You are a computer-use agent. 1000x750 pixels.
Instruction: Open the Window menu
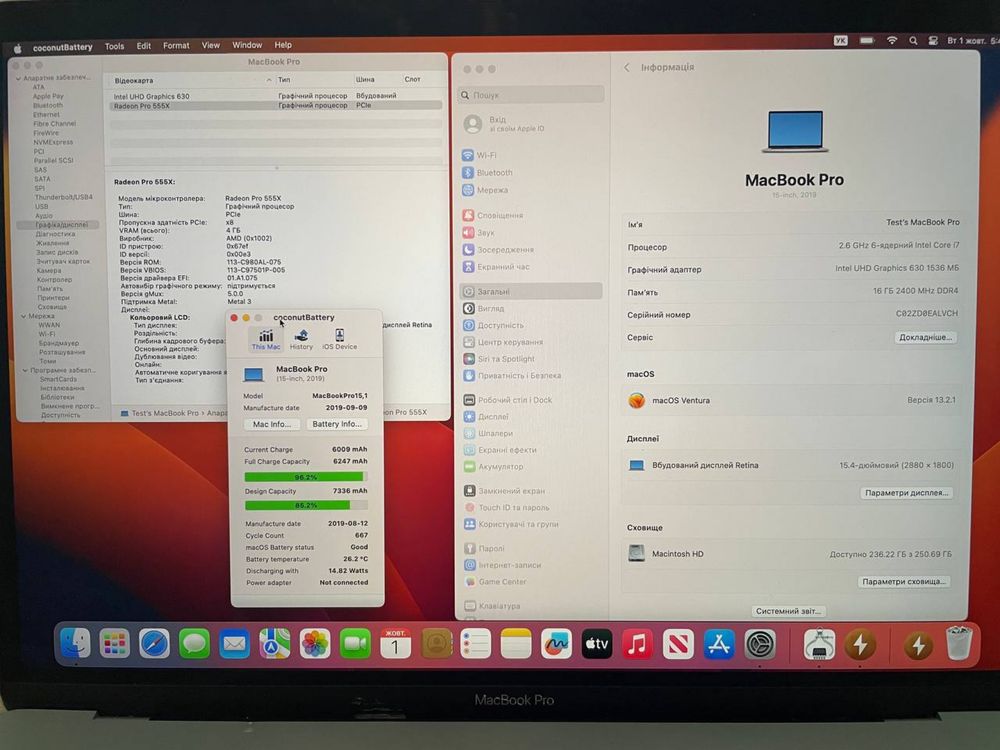click(247, 45)
